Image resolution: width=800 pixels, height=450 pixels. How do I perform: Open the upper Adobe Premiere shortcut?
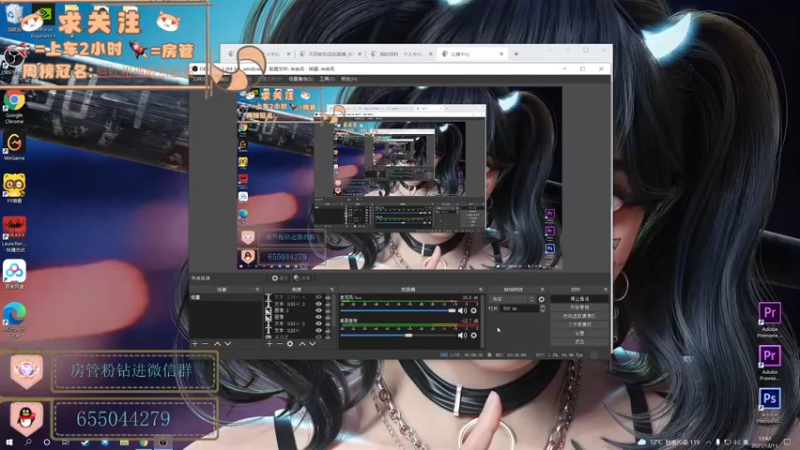pos(769,319)
